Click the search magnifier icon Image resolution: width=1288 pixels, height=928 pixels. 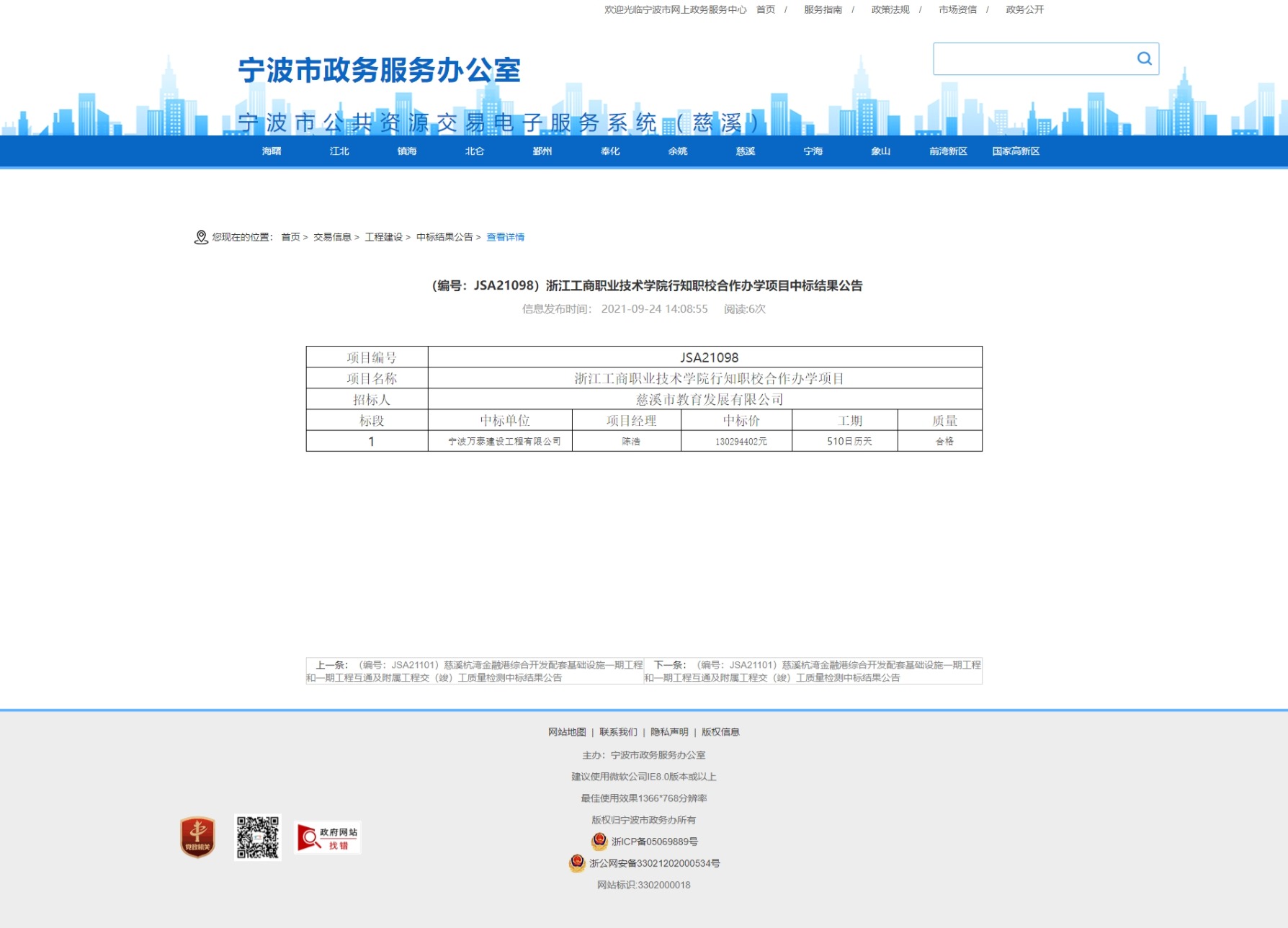pyautogui.click(x=1144, y=59)
